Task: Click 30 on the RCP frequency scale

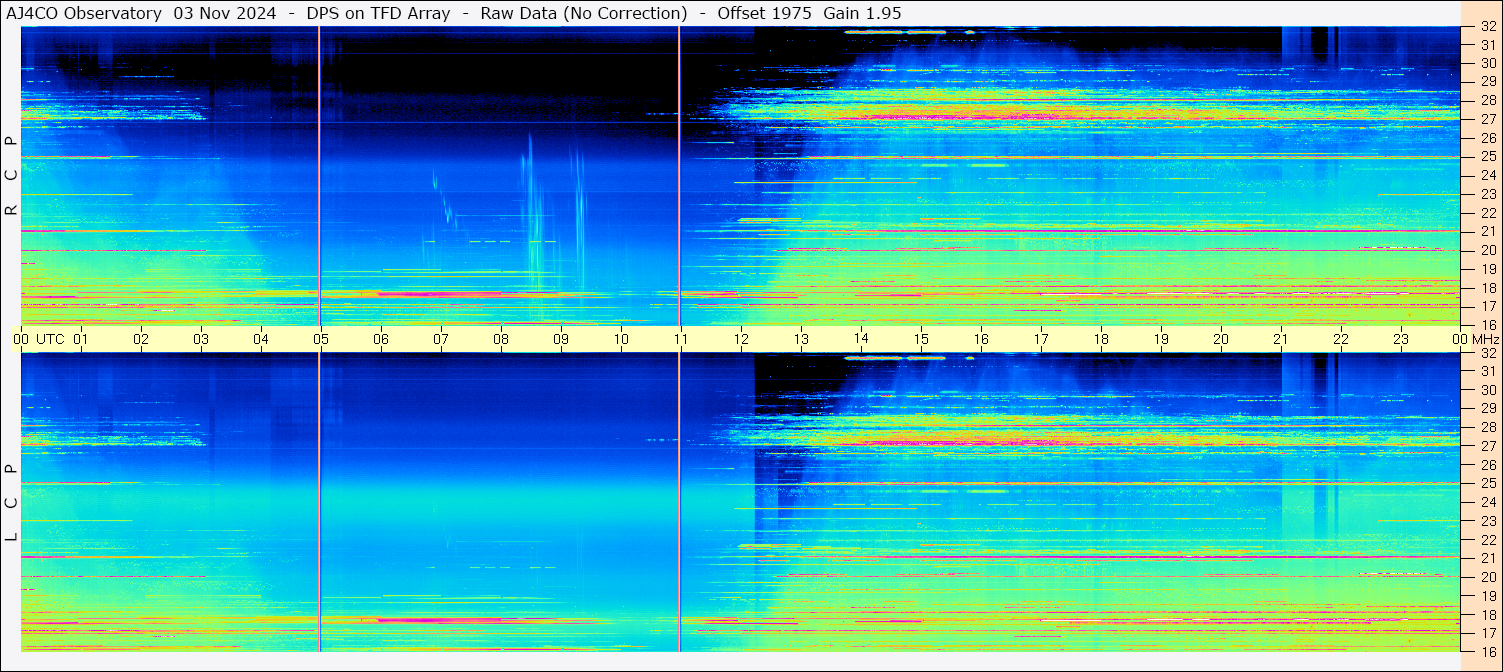Action: pos(1488,63)
